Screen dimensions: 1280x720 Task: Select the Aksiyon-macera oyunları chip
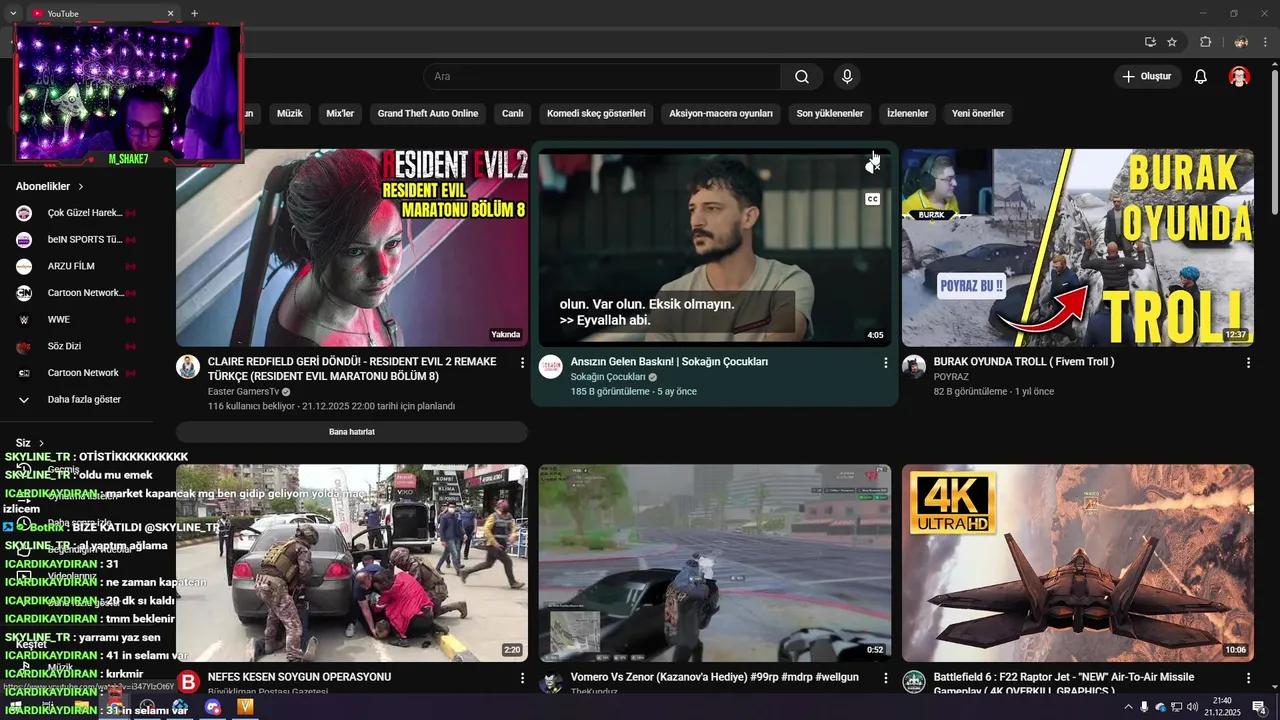click(721, 114)
